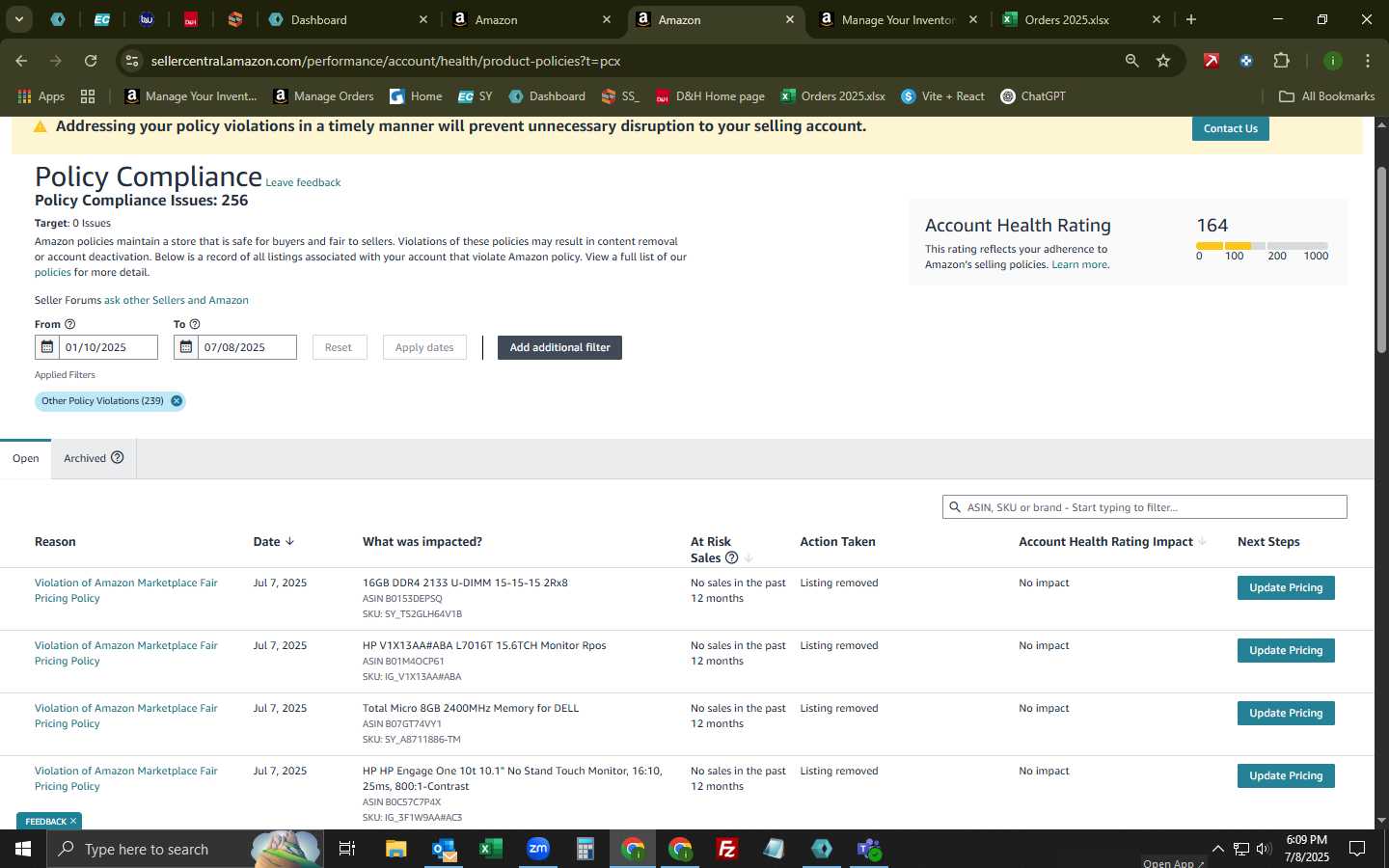This screenshot has width=1389, height=868.
Task: Update Pricing for HP V1X13AA#ABA Monitor
Action: 1286,650
